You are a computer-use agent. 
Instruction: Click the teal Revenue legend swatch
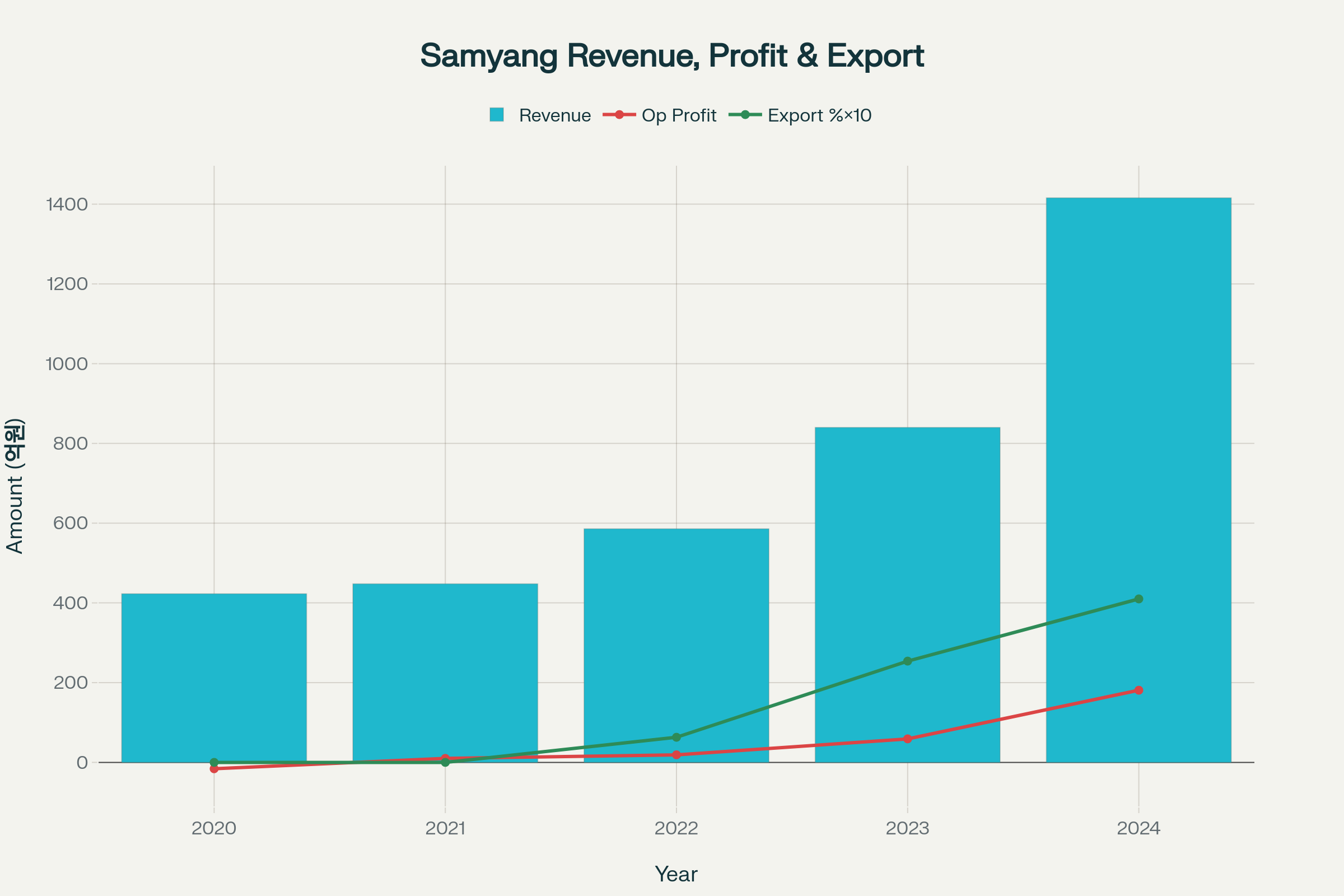point(497,115)
